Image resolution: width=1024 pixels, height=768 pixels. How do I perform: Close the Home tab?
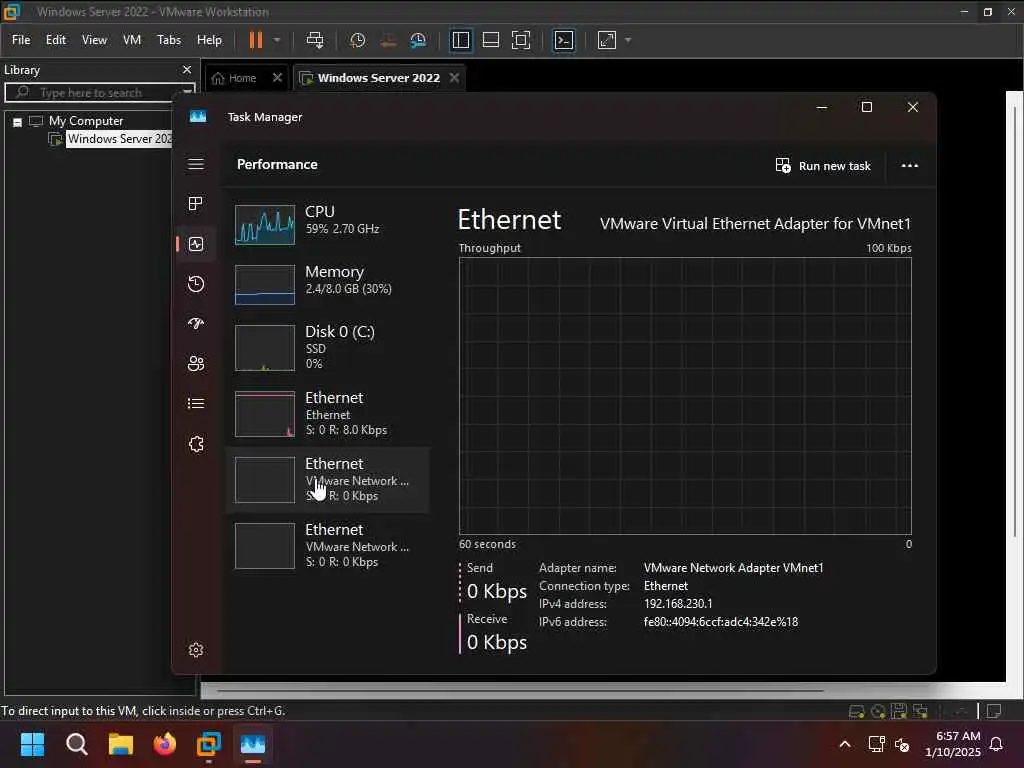point(278,78)
